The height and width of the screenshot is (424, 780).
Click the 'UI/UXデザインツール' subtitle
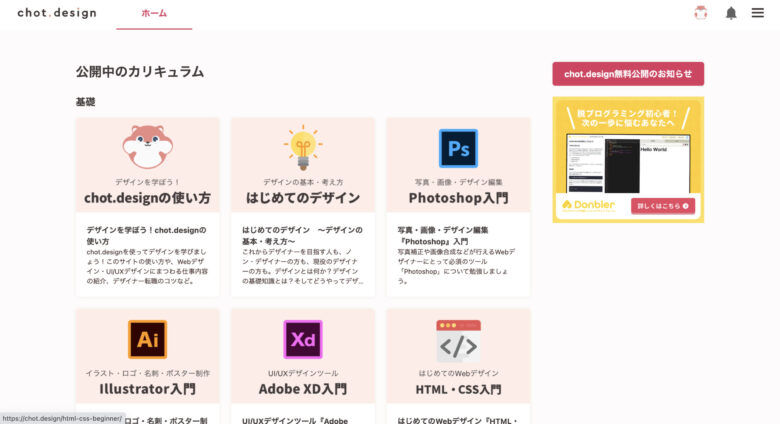point(303,373)
